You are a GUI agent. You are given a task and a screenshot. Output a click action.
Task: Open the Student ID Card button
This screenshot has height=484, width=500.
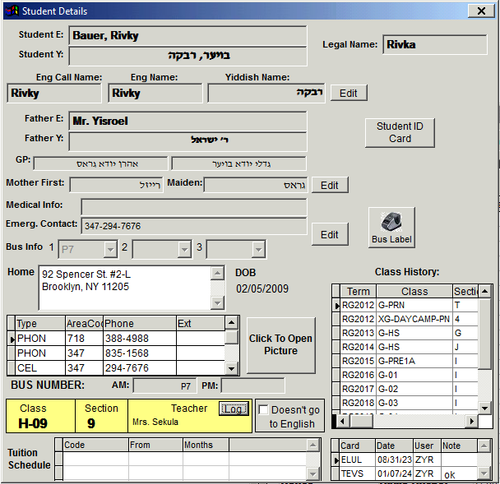click(x=400, y=132)
